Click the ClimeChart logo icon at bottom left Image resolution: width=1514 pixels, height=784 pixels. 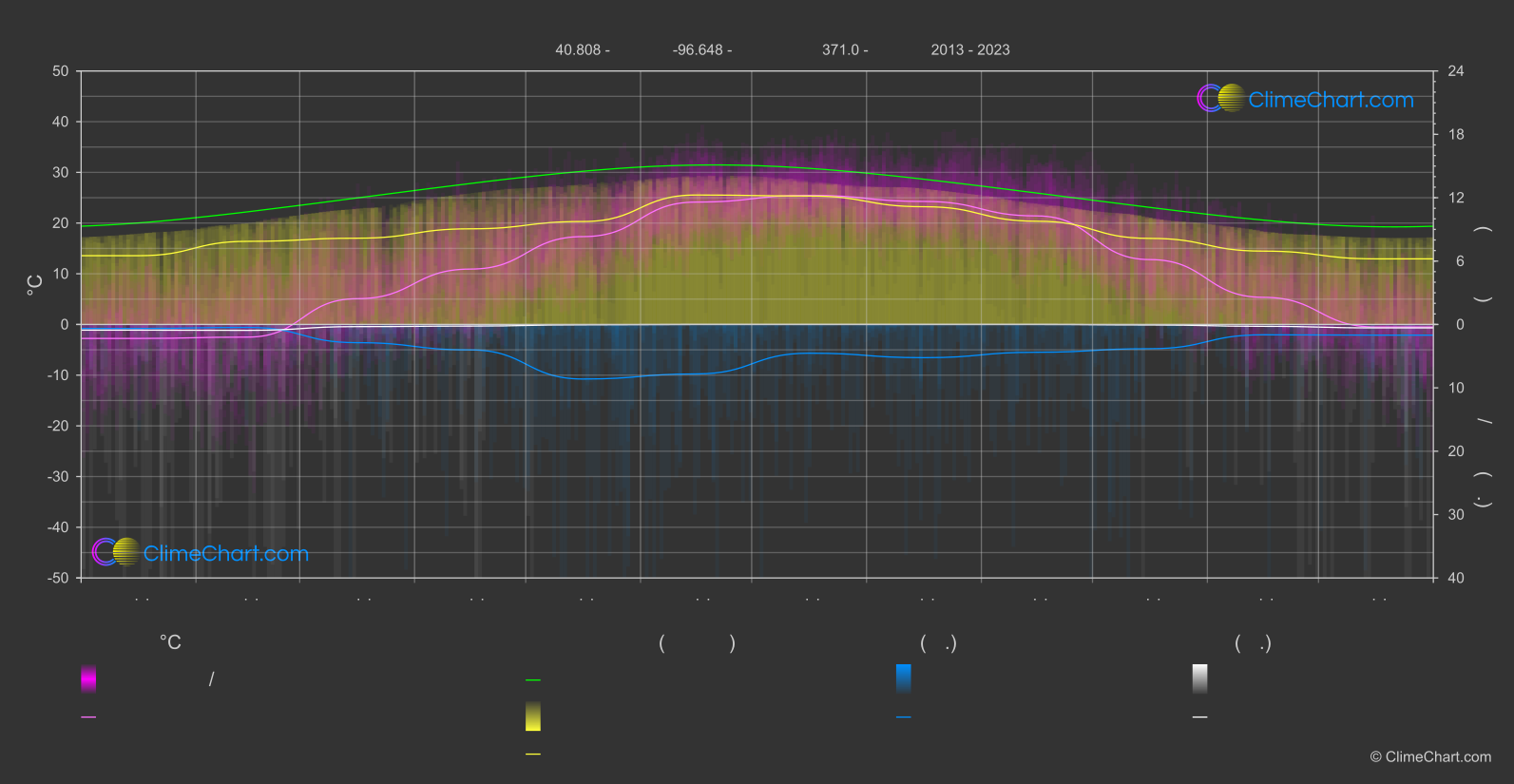coord(116,552)
